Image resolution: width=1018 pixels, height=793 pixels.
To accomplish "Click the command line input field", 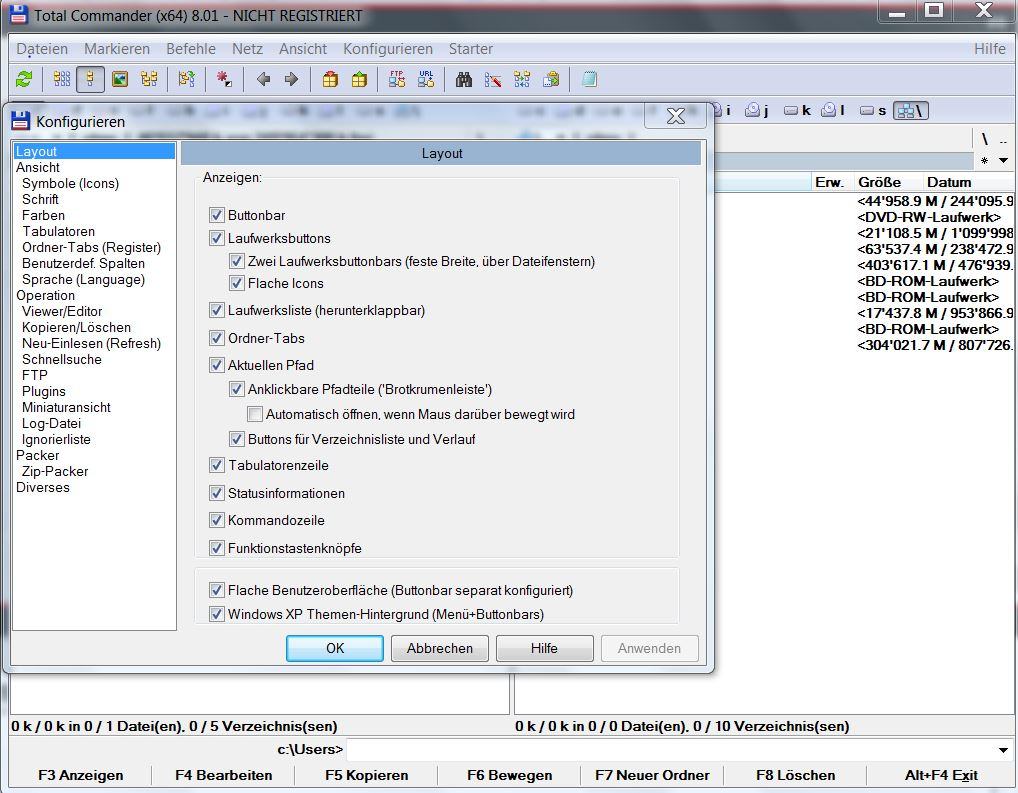I will 671,750.
